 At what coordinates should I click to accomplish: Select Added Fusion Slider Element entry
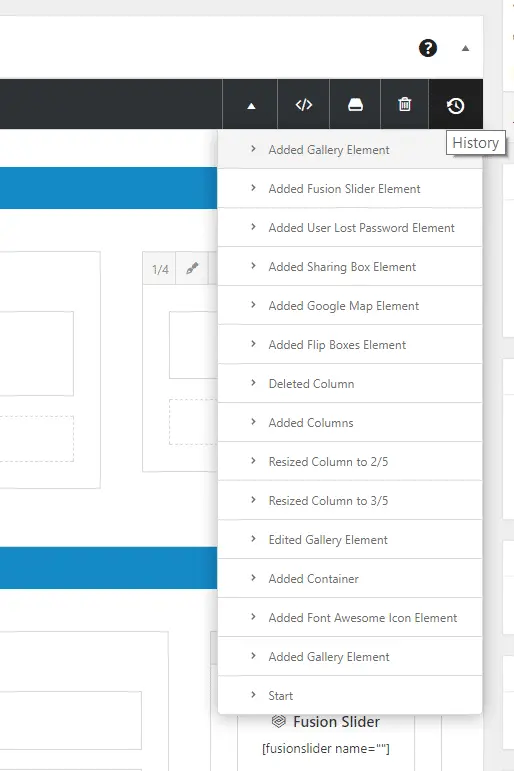[x=350, y=189]
